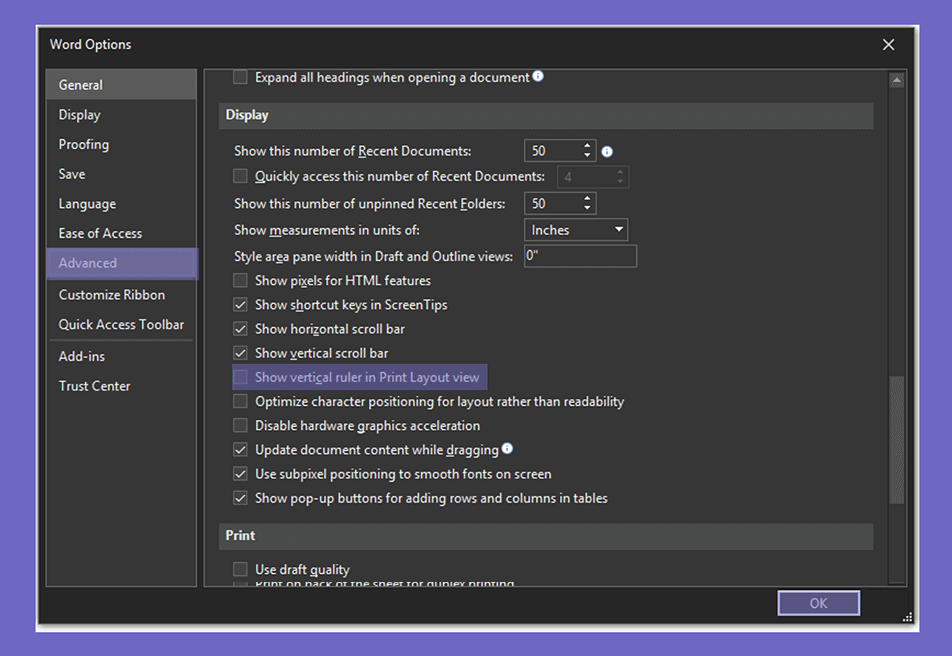Increase unpinned Recent Folders count

587,199
